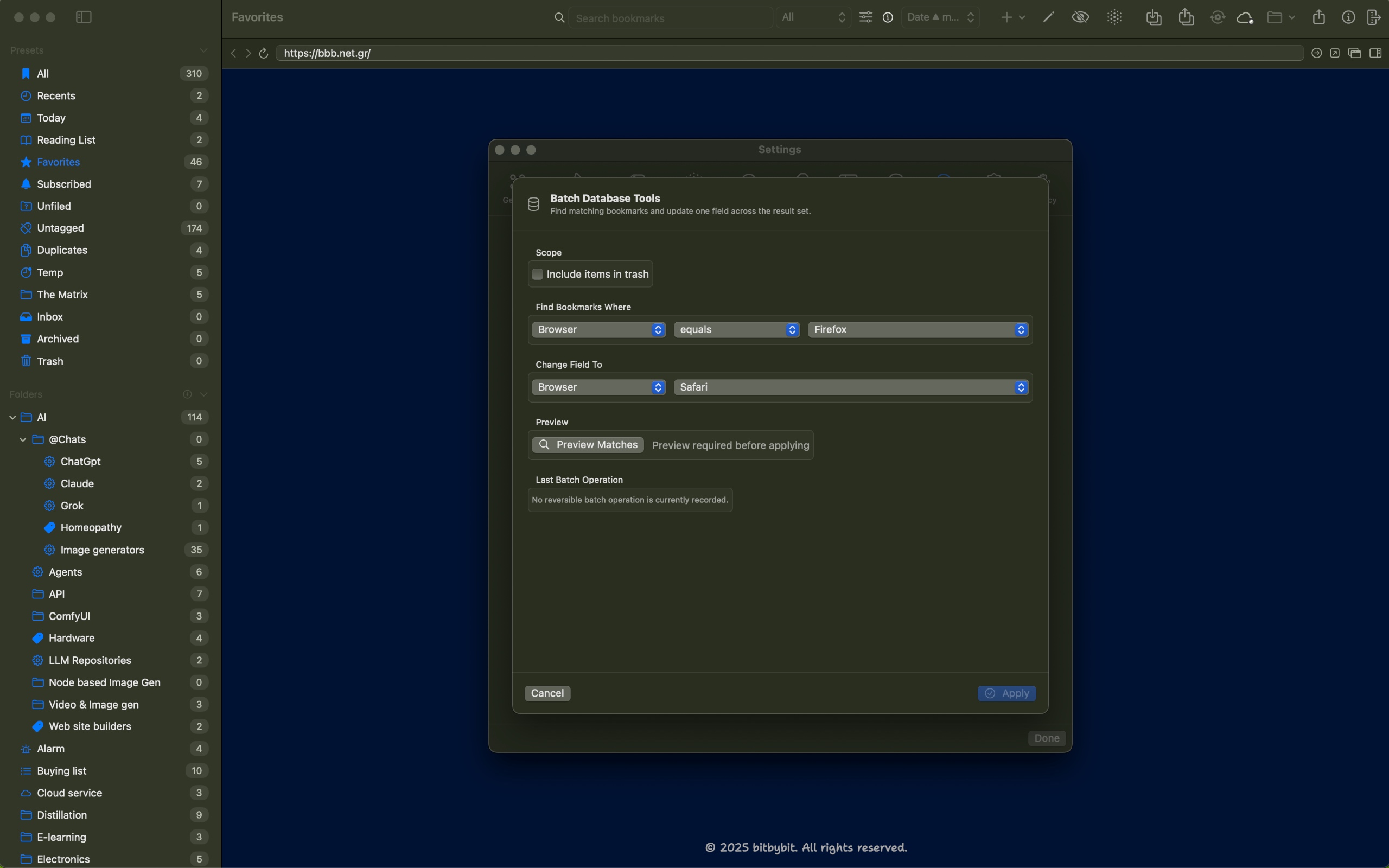Collapse the AI folder
The height and width of the screenshot is (868, 1389).
12,417
